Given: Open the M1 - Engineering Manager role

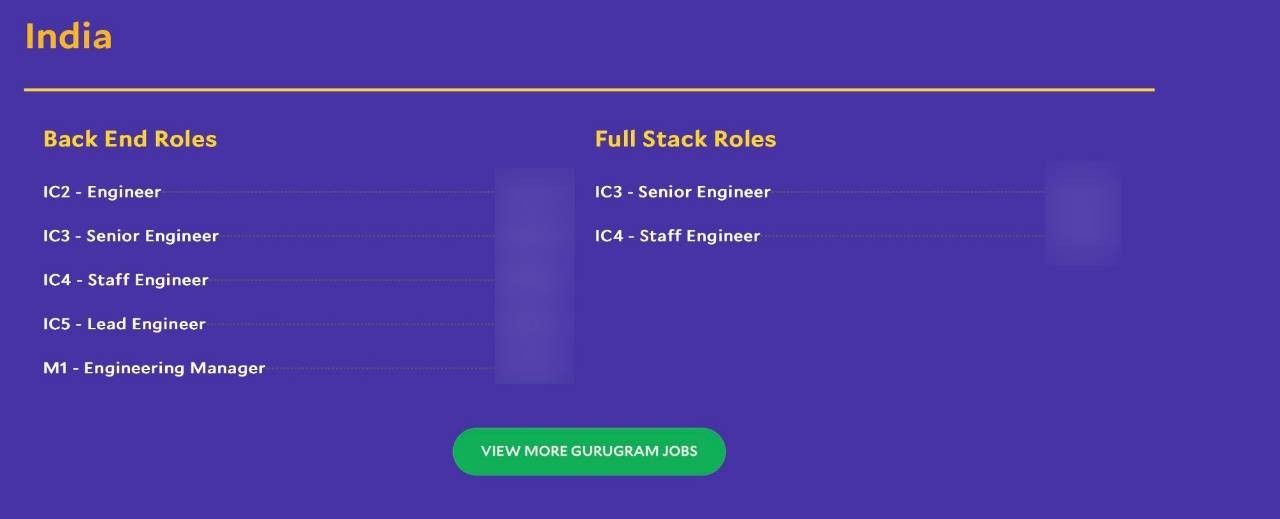Looking at the screenshot, I should coord(154,368).
